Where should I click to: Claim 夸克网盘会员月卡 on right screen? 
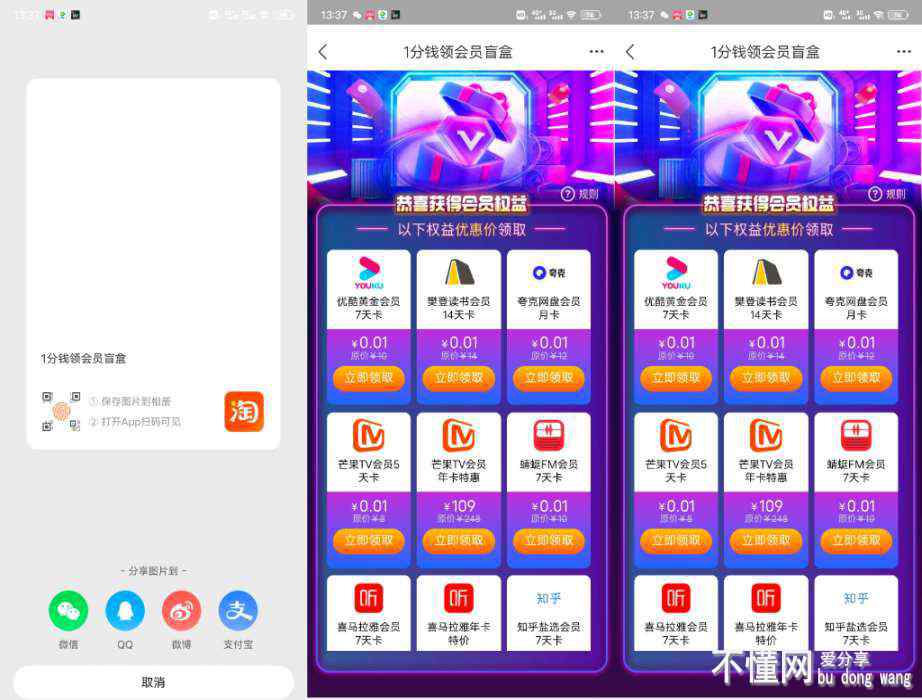click(856, 378)
